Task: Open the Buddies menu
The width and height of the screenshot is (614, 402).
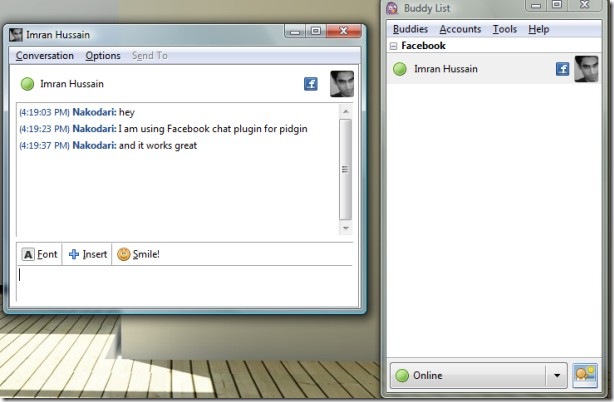Action: coord(410,29)
